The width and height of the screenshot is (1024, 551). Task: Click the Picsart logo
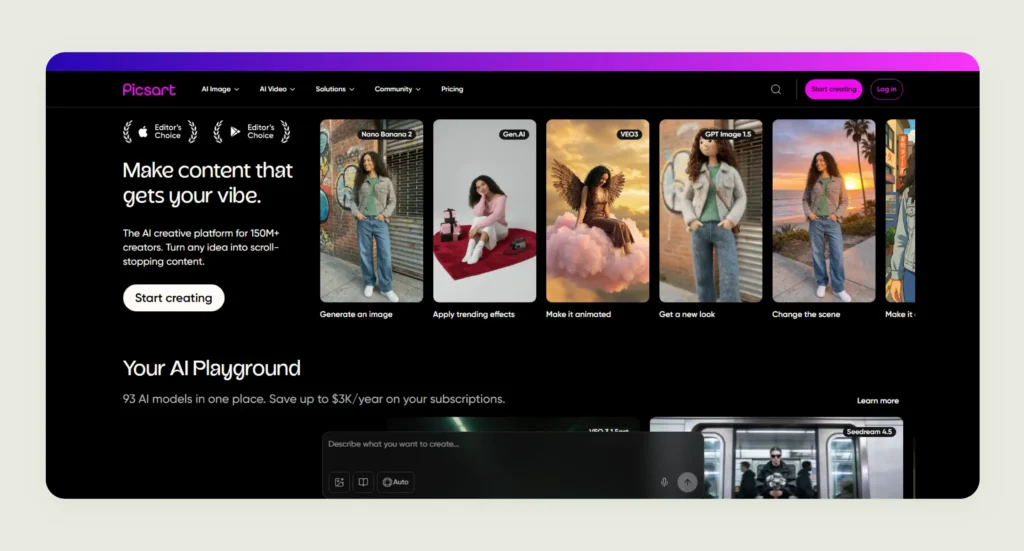(149, 89)
